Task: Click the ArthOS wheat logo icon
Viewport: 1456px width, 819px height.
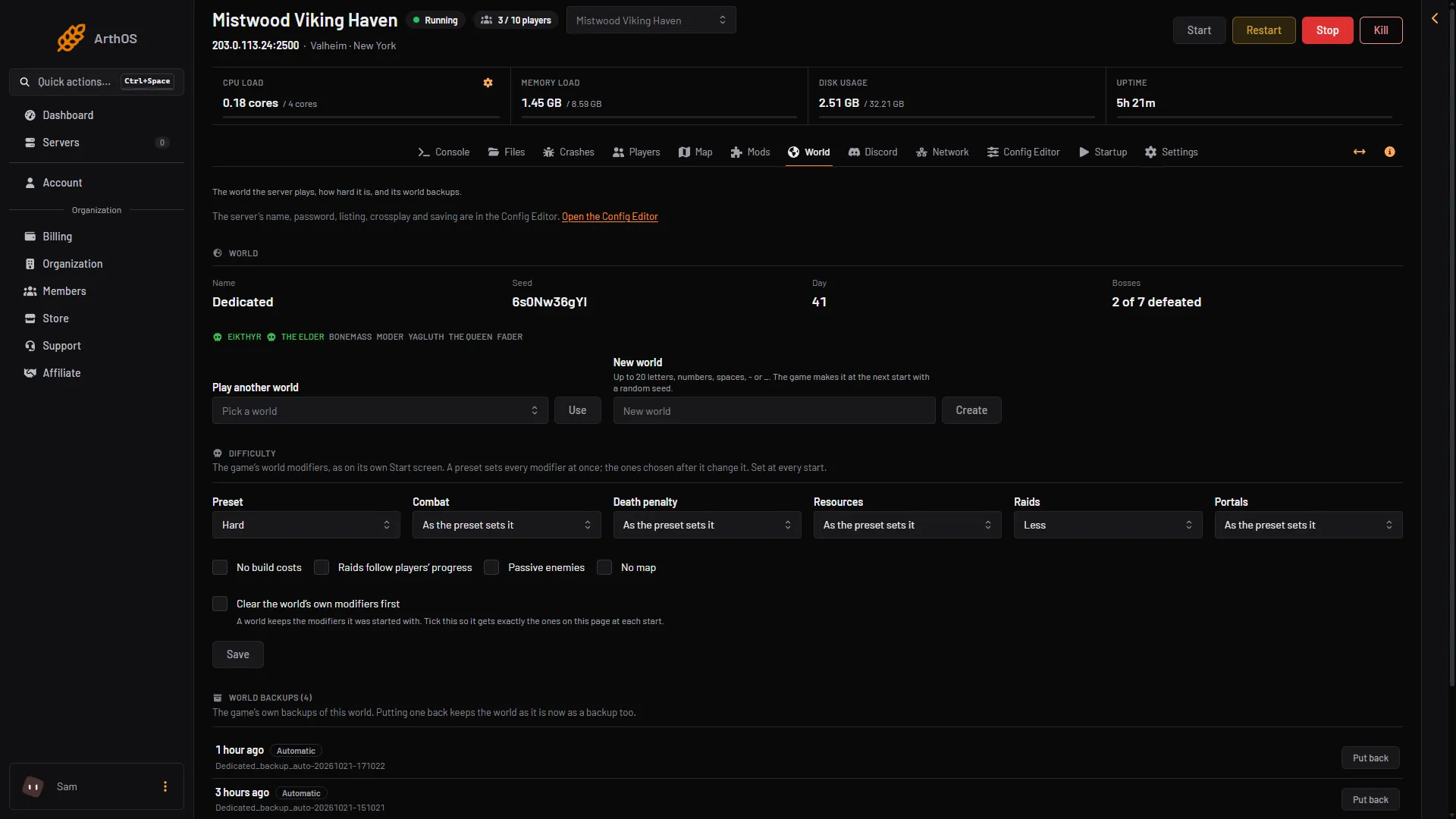Action: [71, 38]
